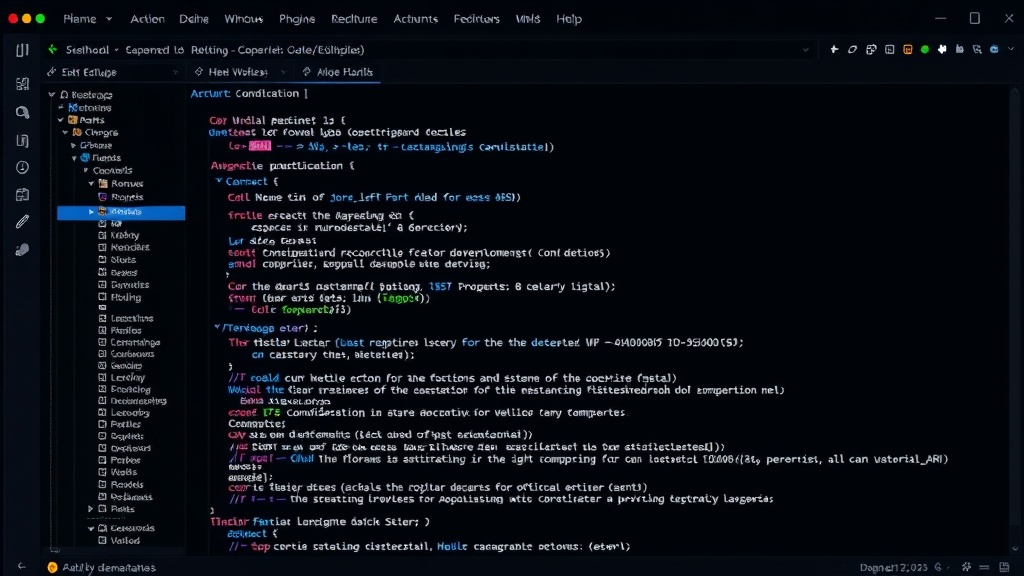Select the Conmels tree item
The width and height of the screenshot is (1024, 576).
point(112,170)
